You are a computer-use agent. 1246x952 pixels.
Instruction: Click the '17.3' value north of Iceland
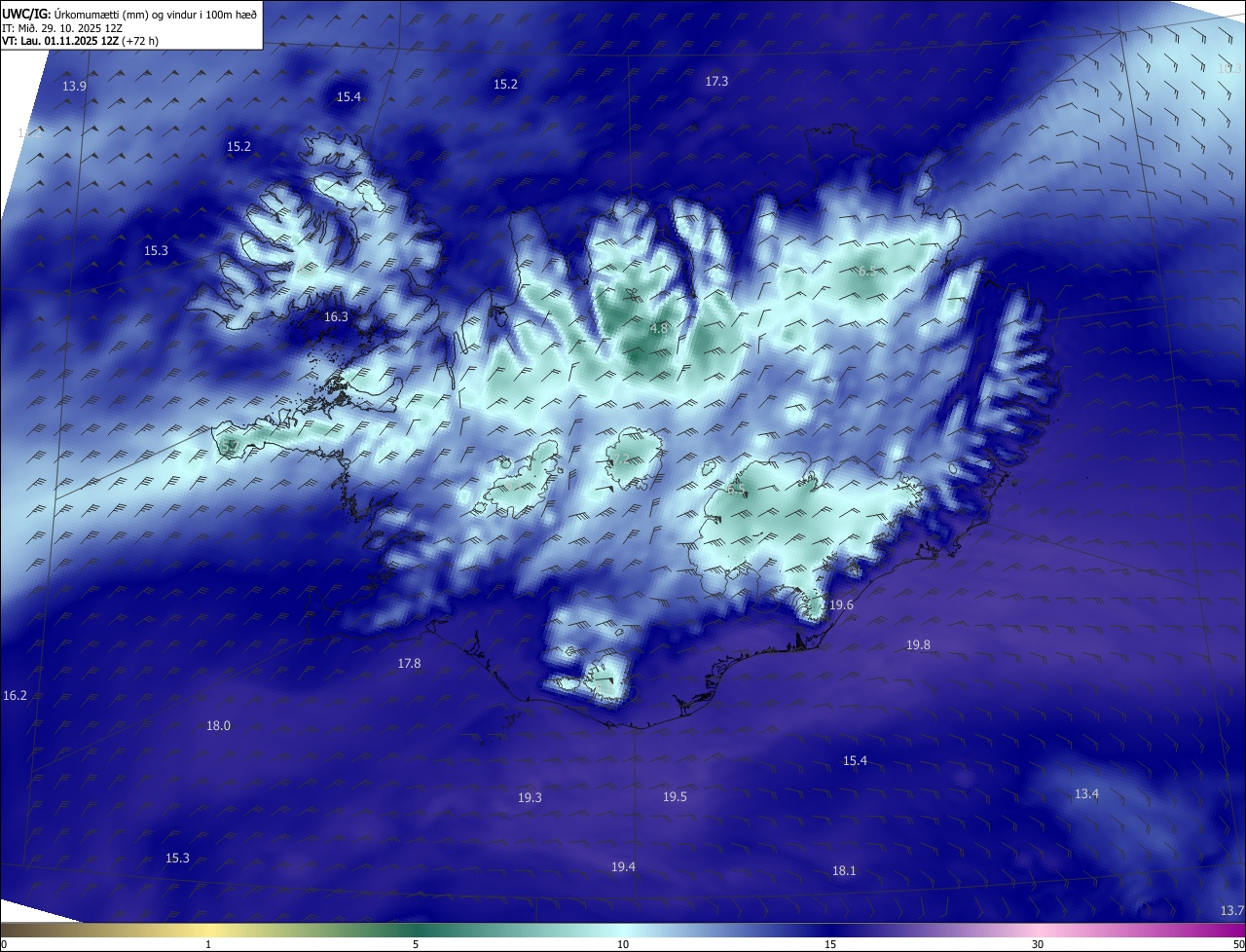716,82
